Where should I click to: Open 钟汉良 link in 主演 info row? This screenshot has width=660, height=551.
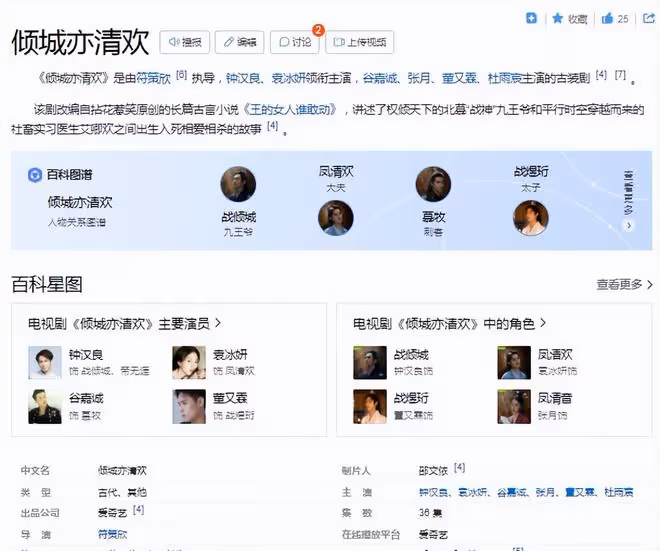click(434, 492)
